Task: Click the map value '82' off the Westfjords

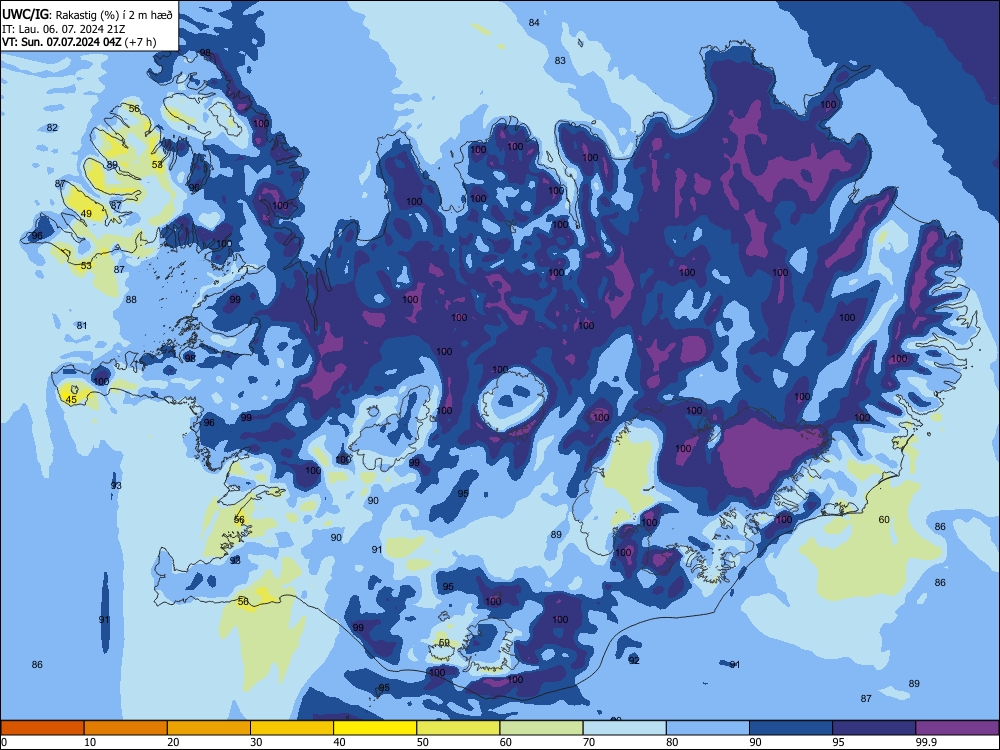Action: (x=52, y=128)
